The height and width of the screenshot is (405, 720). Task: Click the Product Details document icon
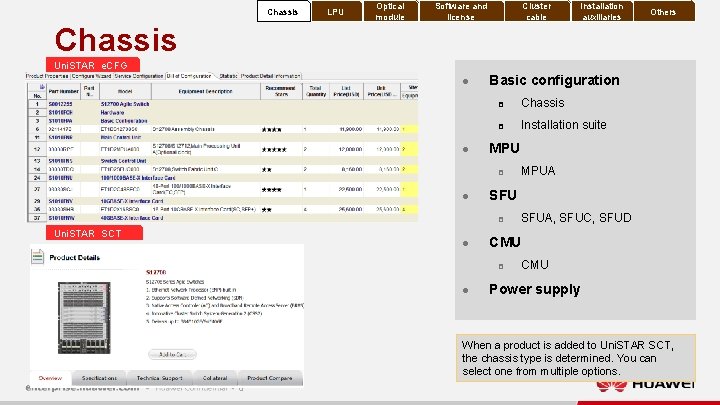pos(38,257)
